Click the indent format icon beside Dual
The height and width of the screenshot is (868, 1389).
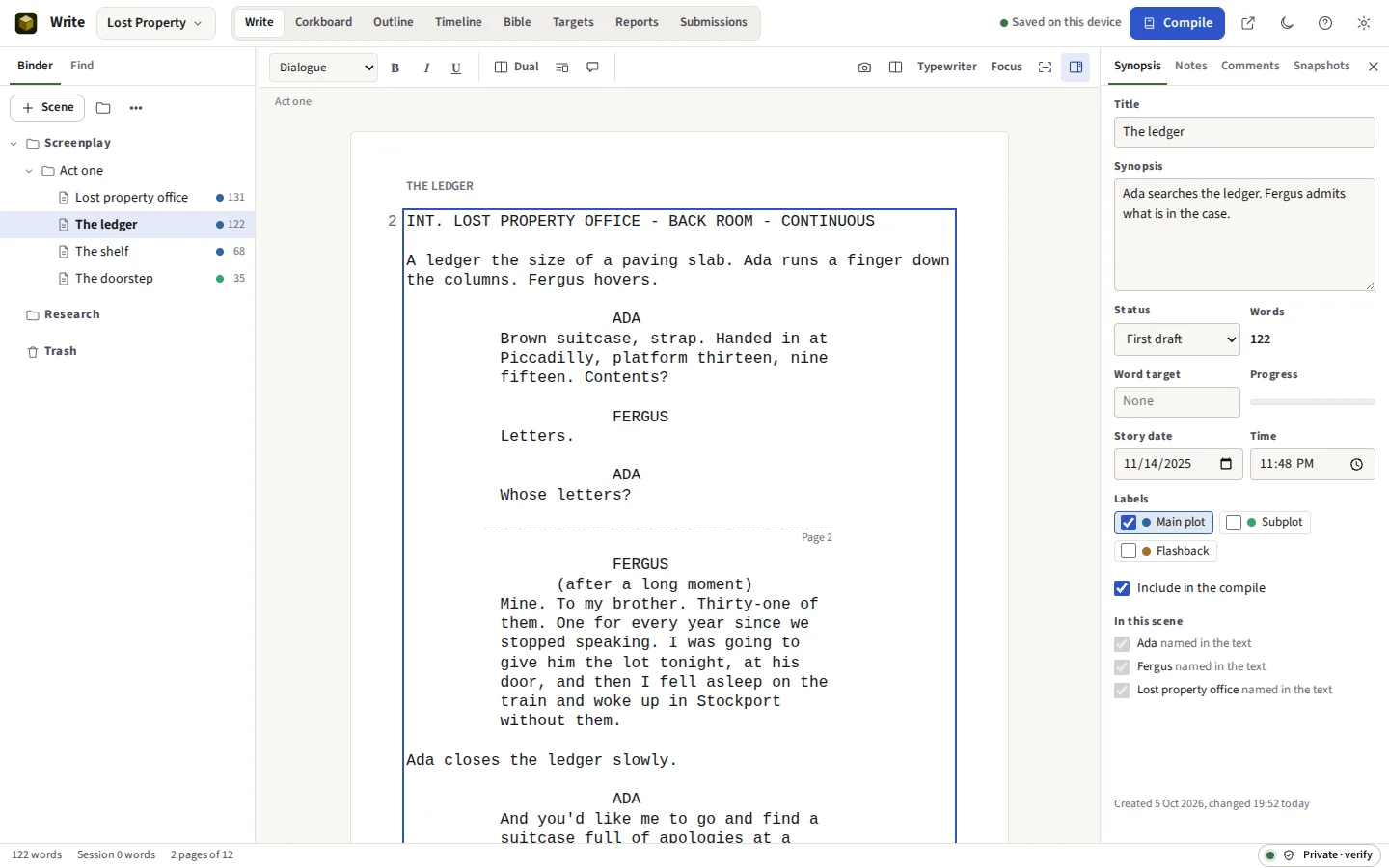562,68
